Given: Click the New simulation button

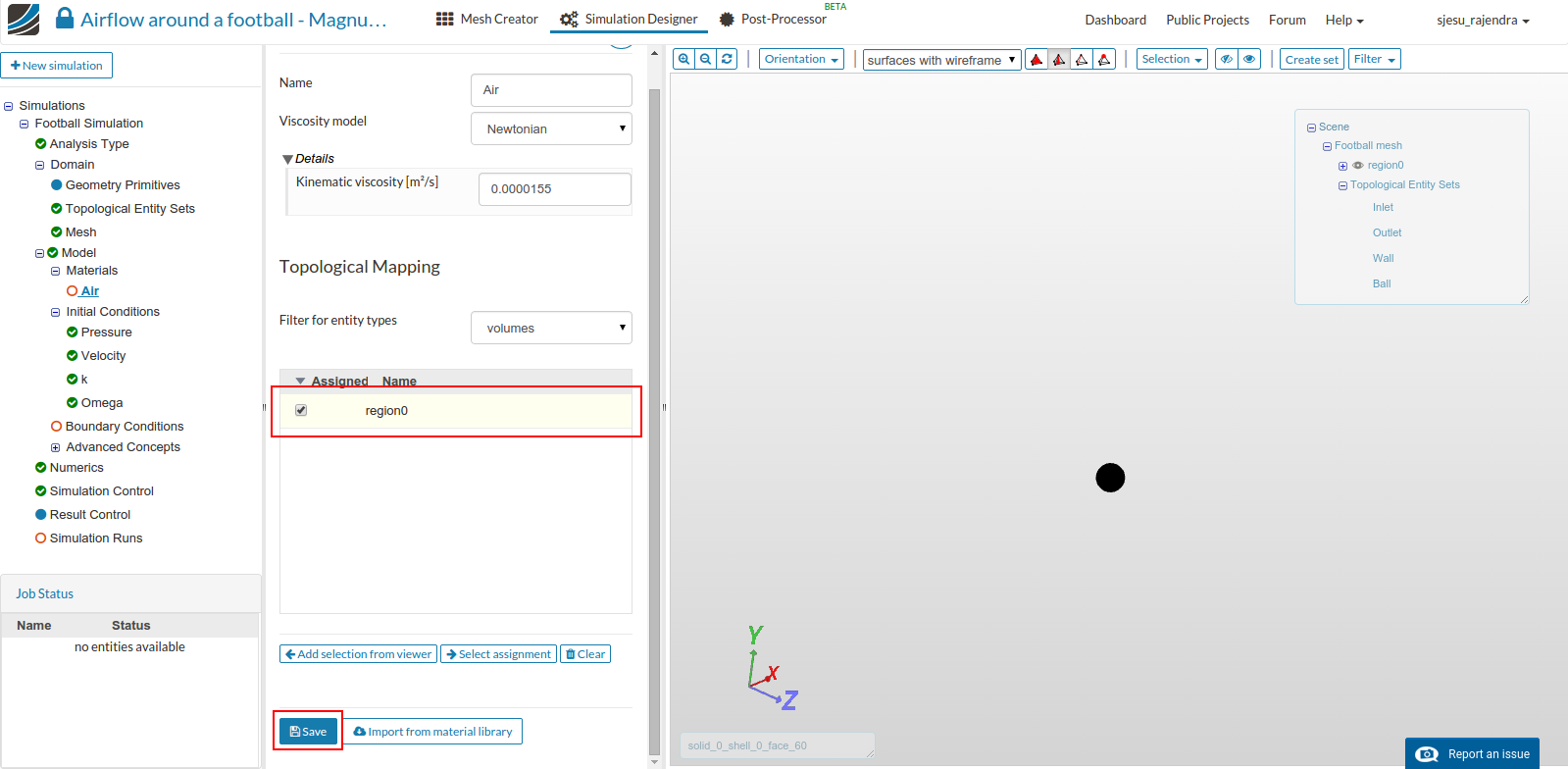Looking at the screenshot, I should click(57, 66).
